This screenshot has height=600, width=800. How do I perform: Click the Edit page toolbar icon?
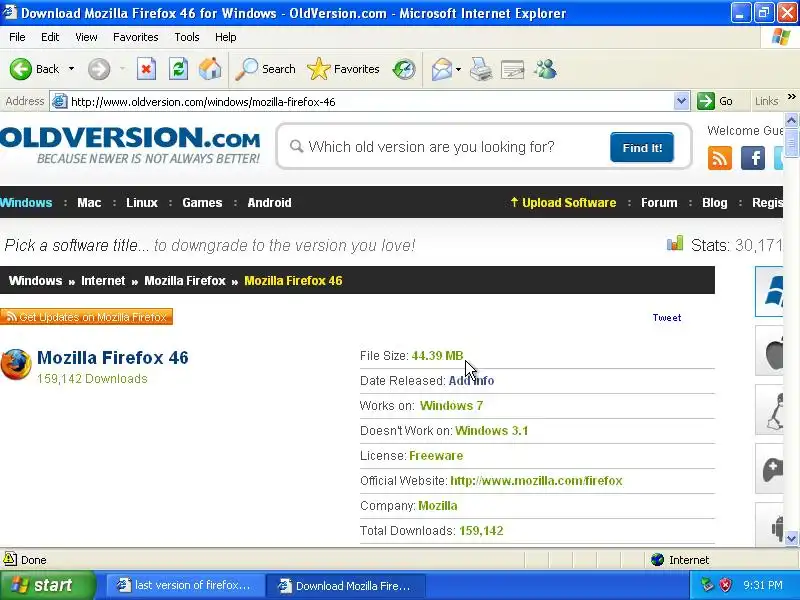pos(513,69)
